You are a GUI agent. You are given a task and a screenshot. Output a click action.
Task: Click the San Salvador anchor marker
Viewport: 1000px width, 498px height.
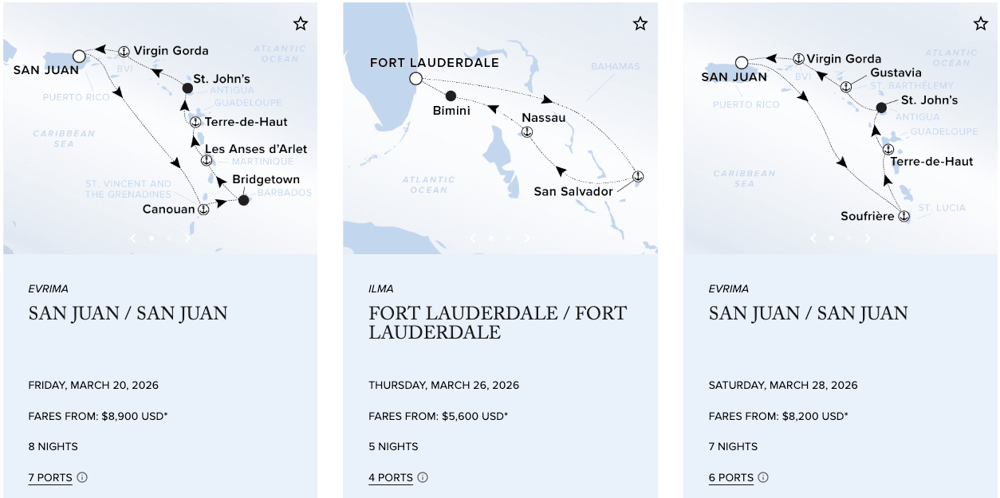(637, 177)
